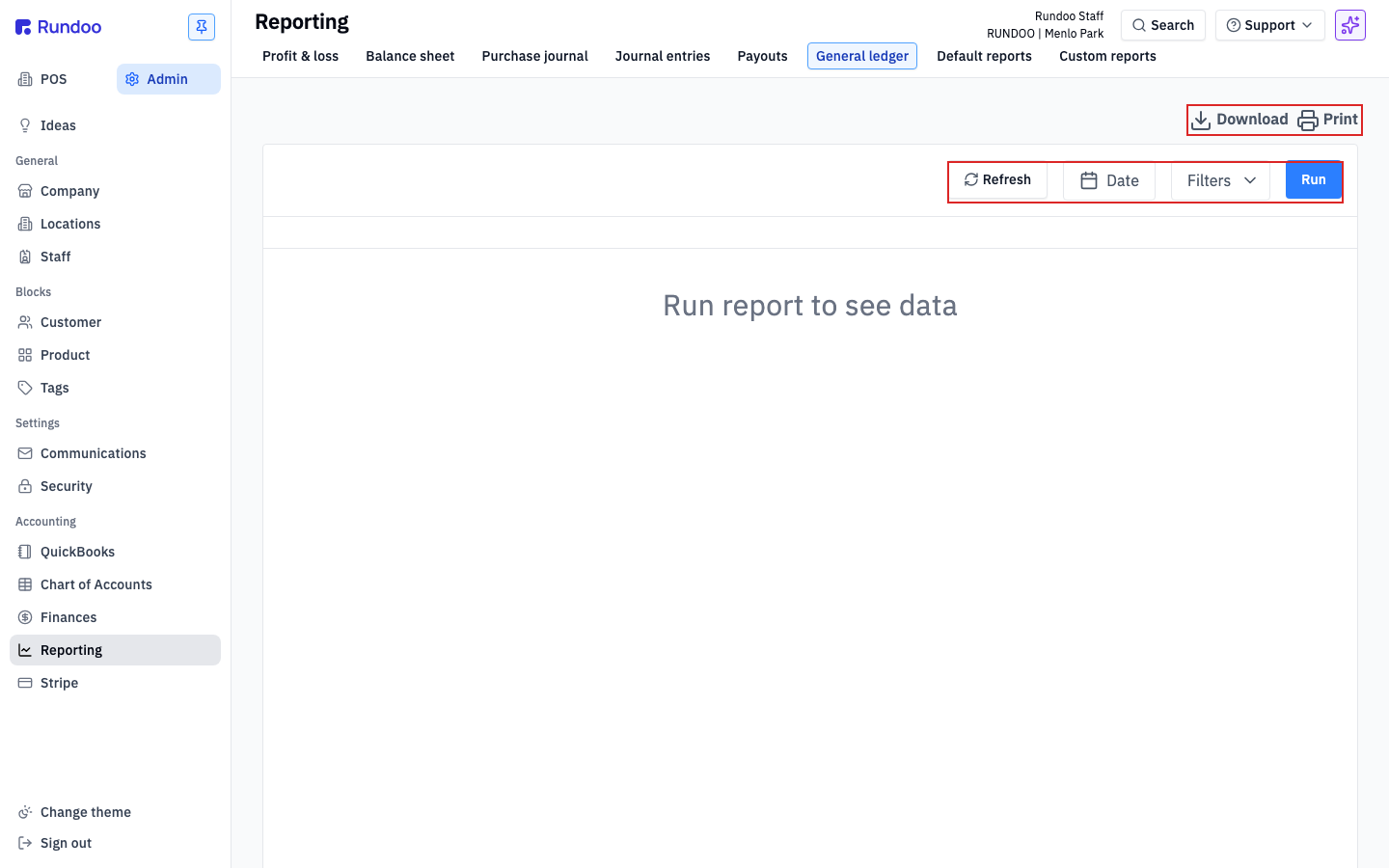
Task: Click the POS register icon
Action: pyautogui.click(x=25, y=79)
